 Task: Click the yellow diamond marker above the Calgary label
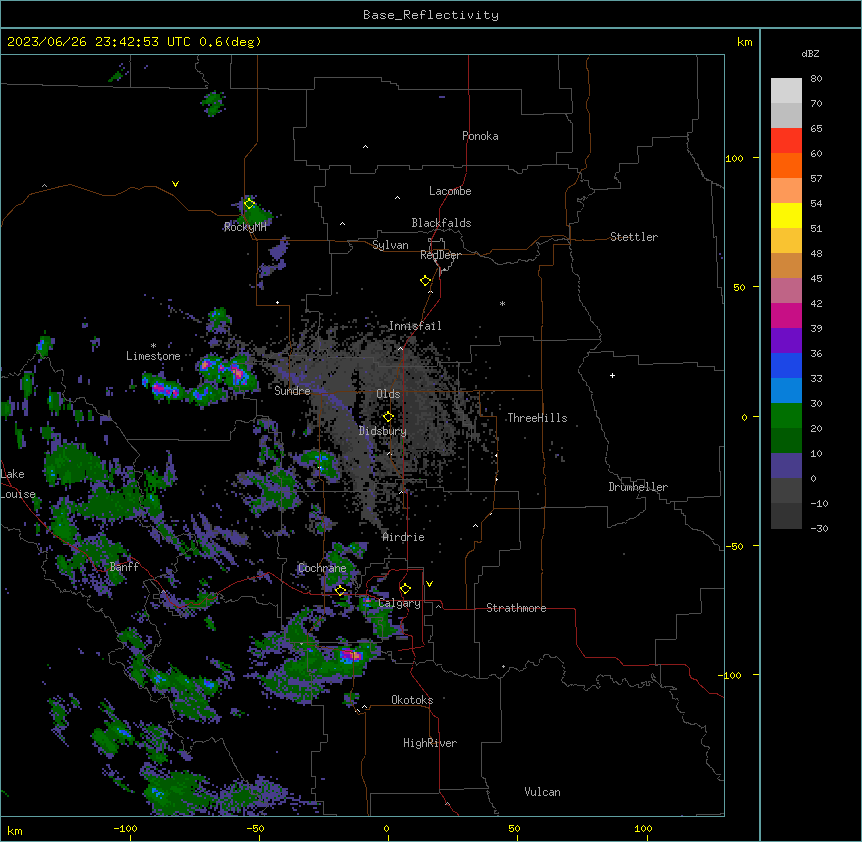[405, 589]
